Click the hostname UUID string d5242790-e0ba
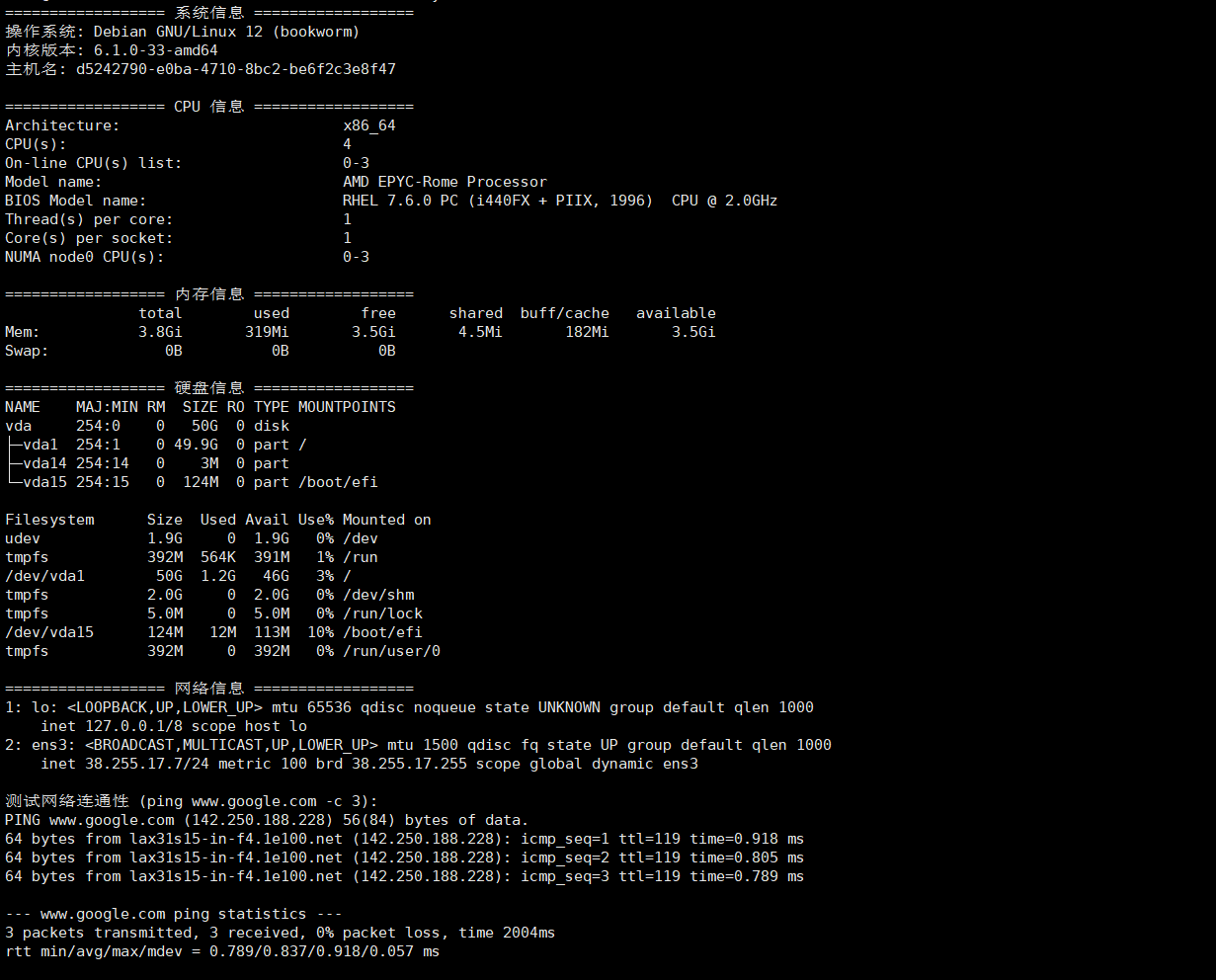The width and height of the screenshot is (1216, 980). (235, 69)
